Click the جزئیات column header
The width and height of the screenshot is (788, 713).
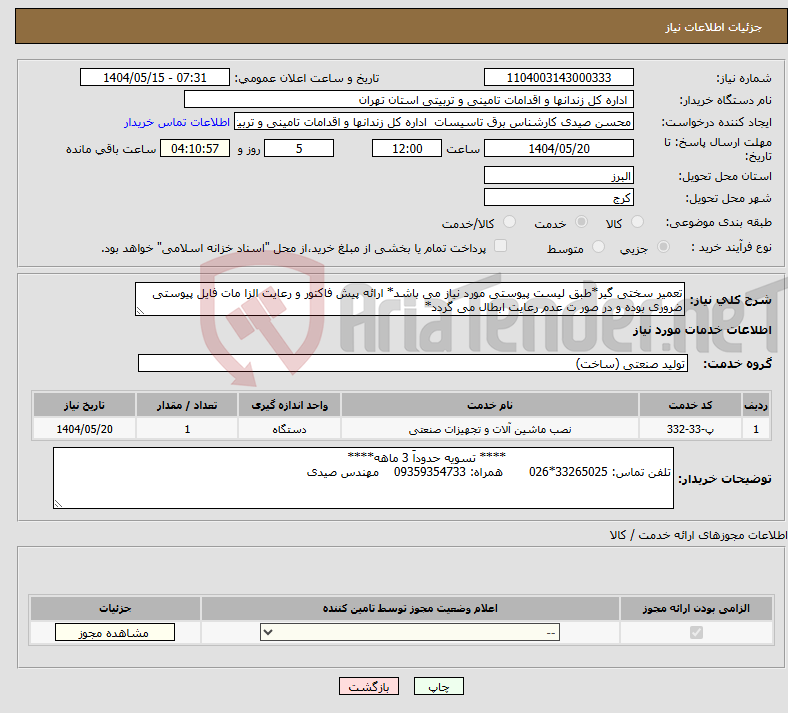(115, 608)
